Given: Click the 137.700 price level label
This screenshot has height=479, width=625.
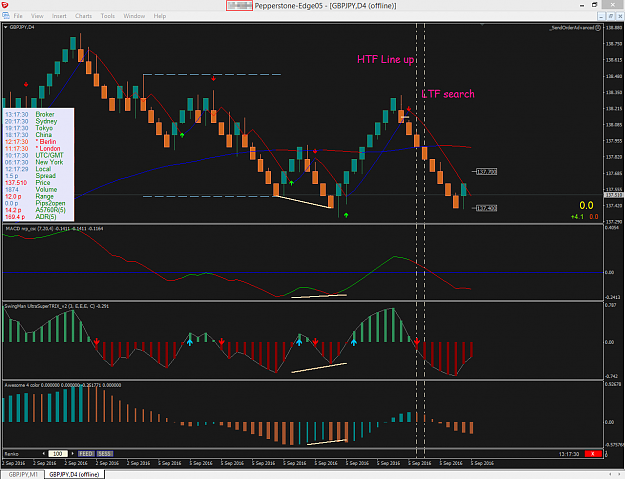Looking at the screenshot, I should coord(487,172).
